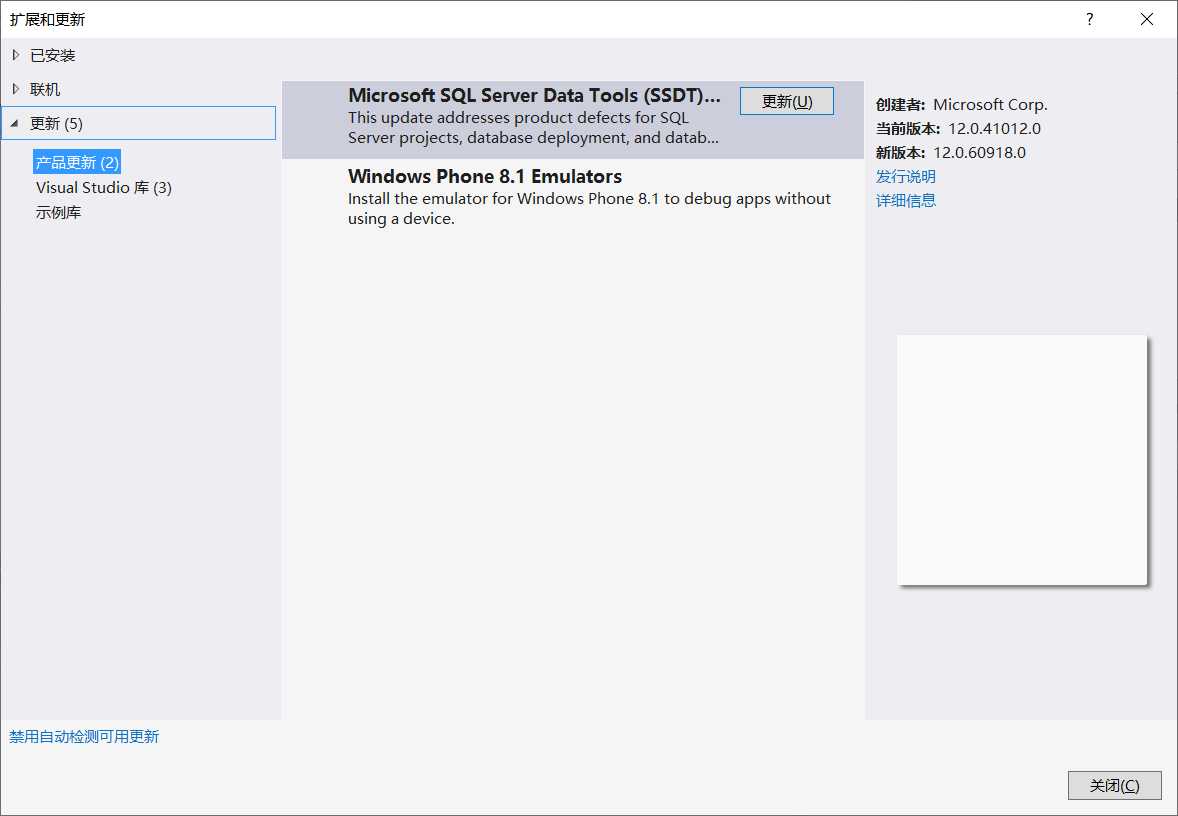Select the 更新 (5) category
This screenshot has width=1178, height=816.
(139, 123)
